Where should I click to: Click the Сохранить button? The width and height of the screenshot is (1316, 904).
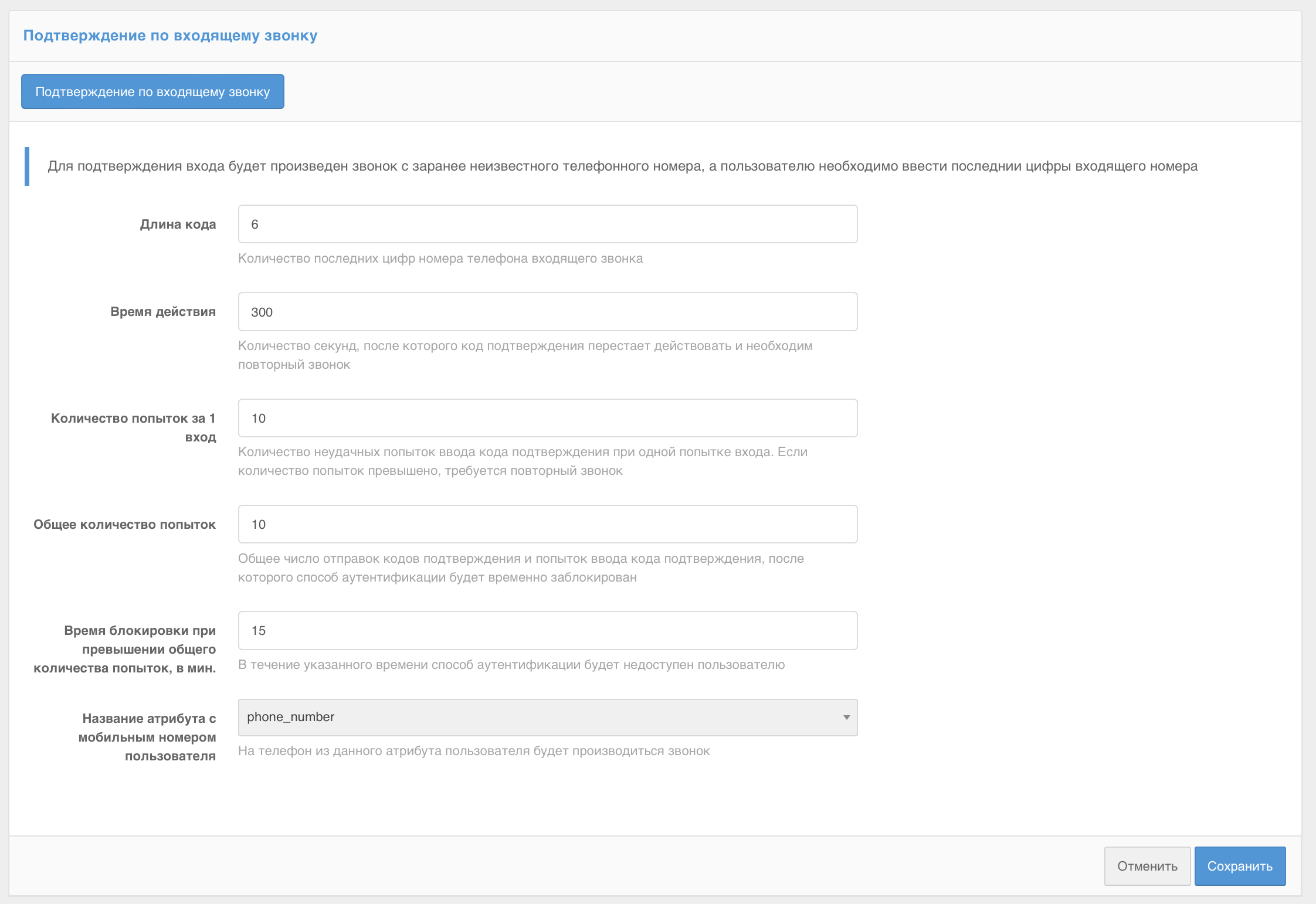click(1239, 866)
